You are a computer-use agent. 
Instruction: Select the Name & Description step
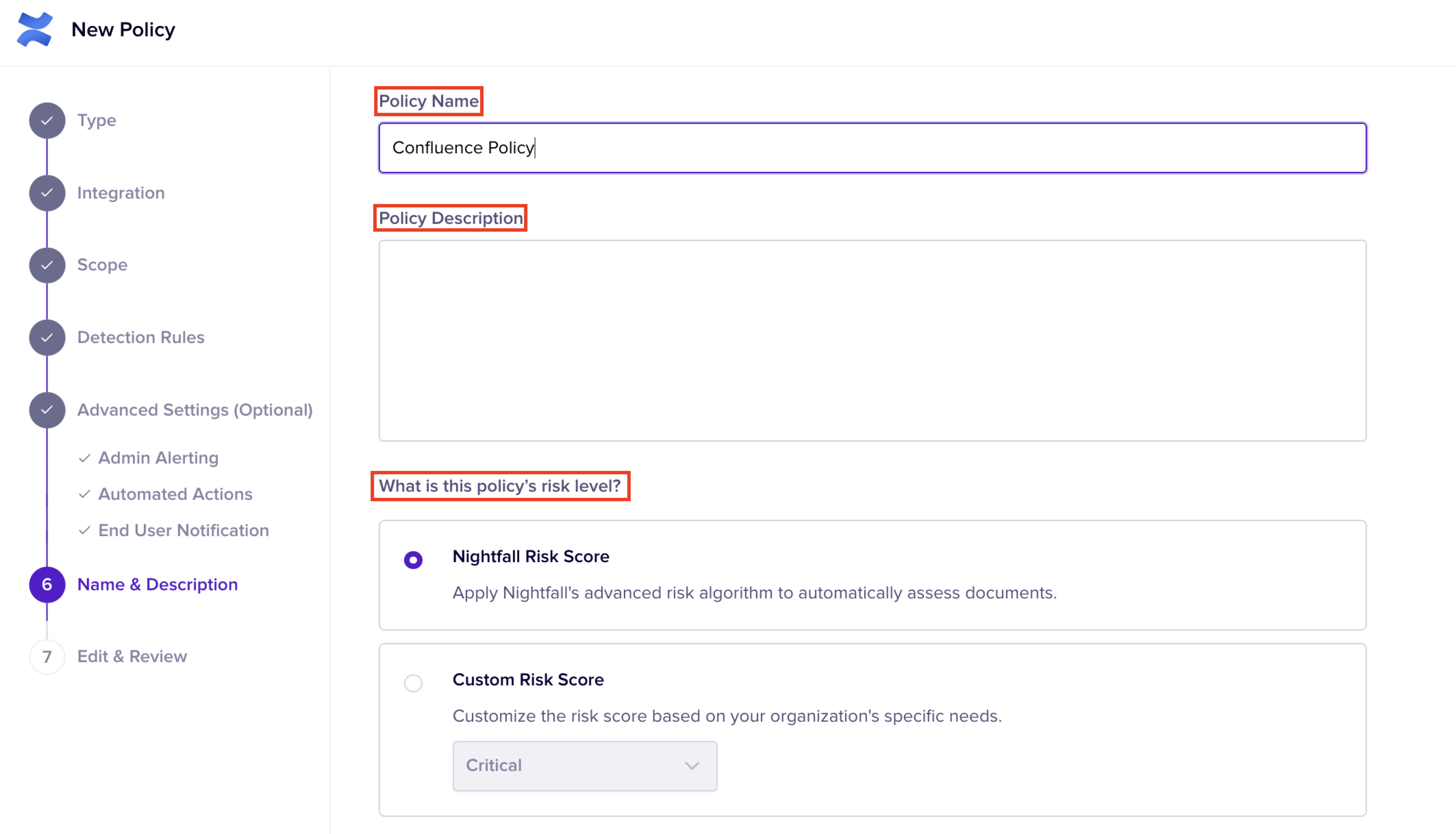pos(157,584)
